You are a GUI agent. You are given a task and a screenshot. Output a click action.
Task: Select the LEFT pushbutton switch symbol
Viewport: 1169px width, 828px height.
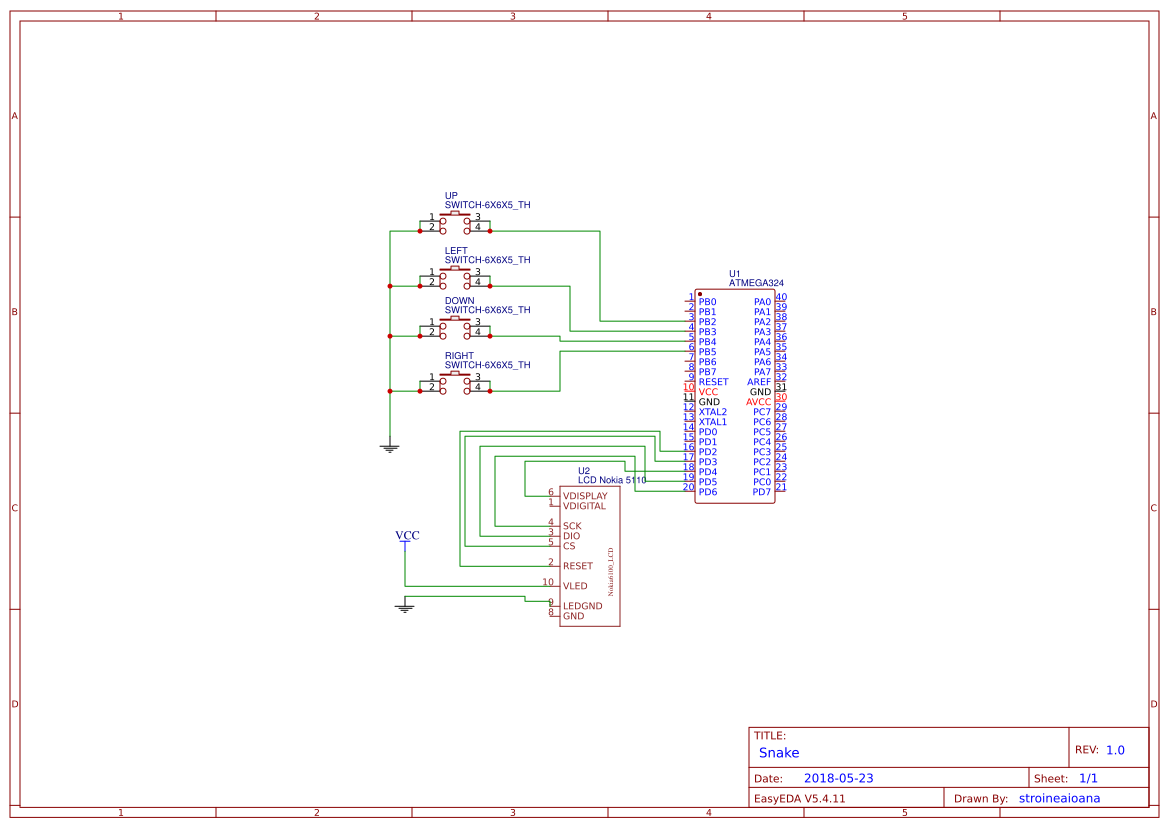click(455, 277)
